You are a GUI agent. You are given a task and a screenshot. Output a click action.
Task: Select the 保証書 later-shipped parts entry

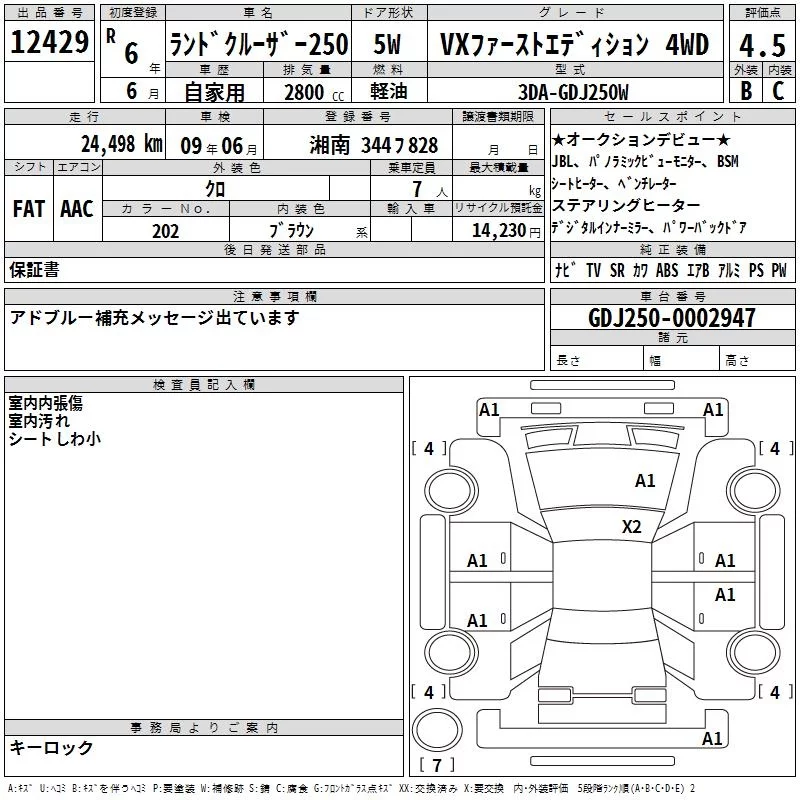pos(34,270)
